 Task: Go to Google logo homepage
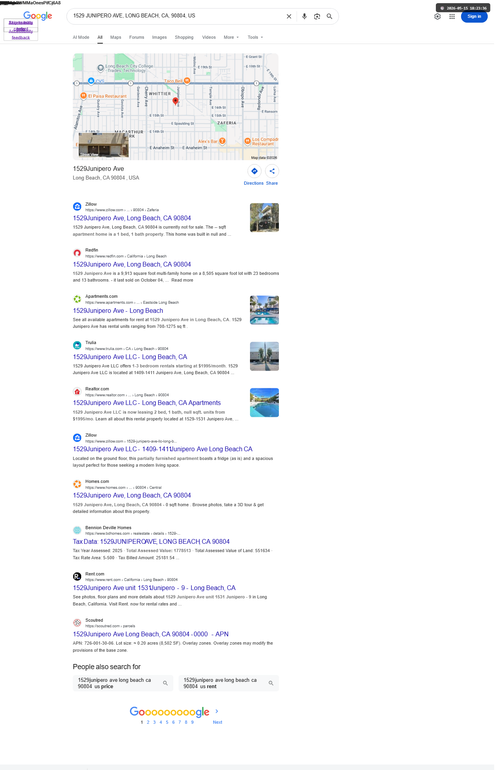[x=38, y=16]
